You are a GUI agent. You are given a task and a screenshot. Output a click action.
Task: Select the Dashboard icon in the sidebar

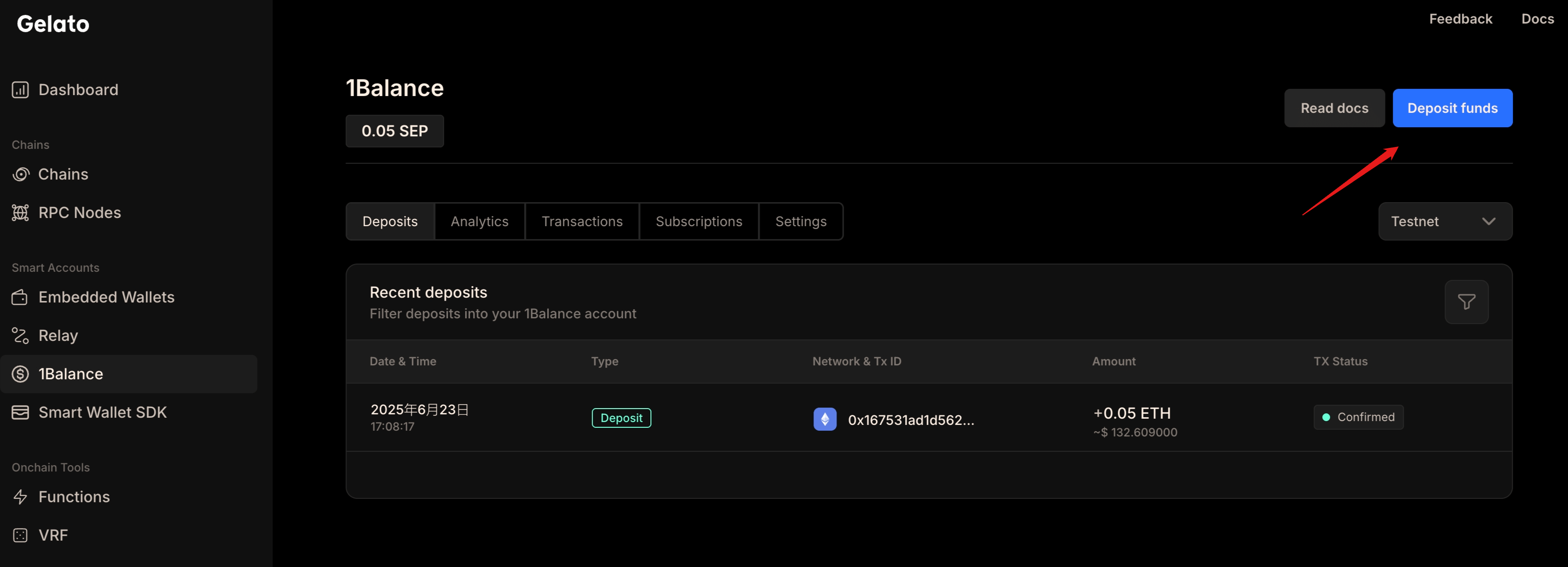[x=20, y=89]
